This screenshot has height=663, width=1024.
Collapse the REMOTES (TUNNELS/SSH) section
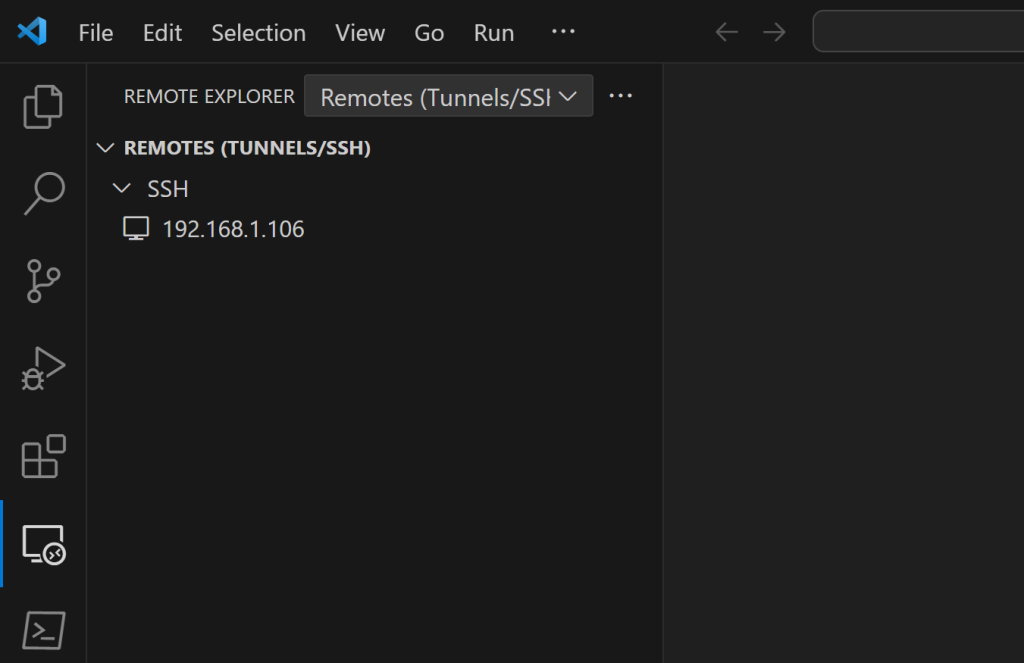pyautogui.click(x=106, y=147)
